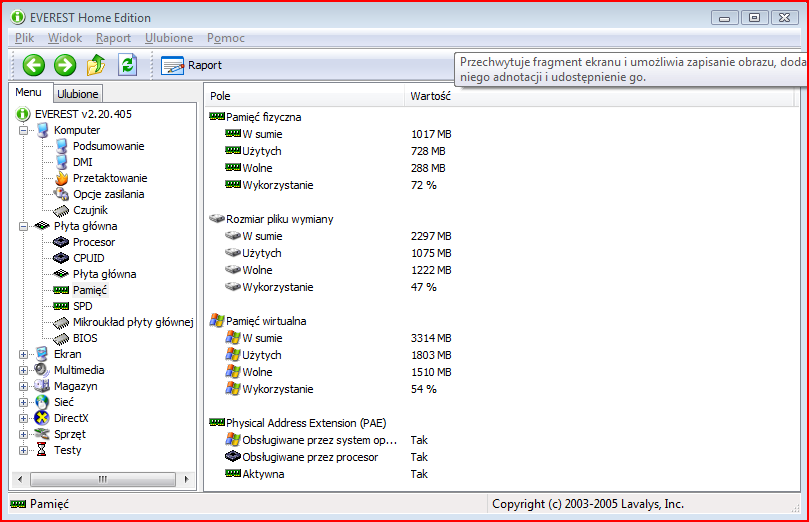Viewport: 809px width, 522px height.
Task: Click the tree scrollbar right arrow
Action: 186,479
